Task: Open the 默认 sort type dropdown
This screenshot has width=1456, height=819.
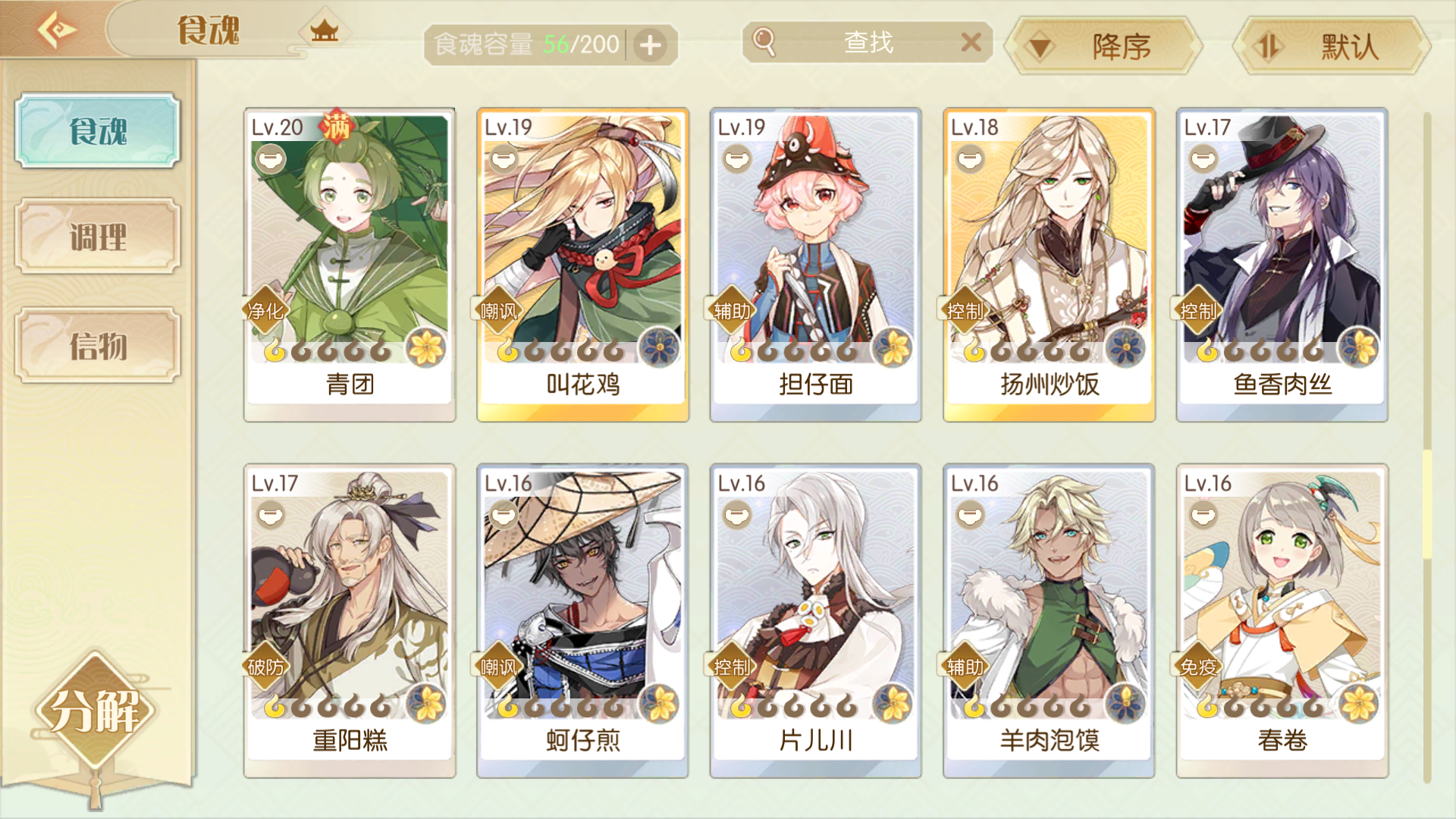Action: click(1332, 46)
